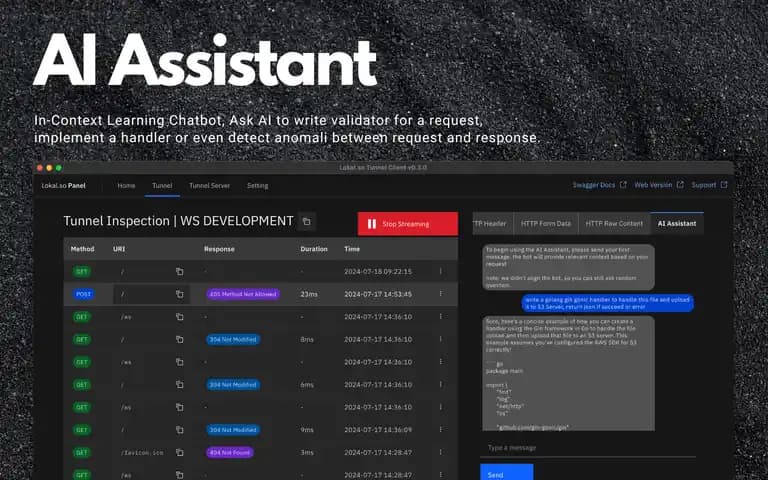Open more options for the 8ms request

click(440, 339)
